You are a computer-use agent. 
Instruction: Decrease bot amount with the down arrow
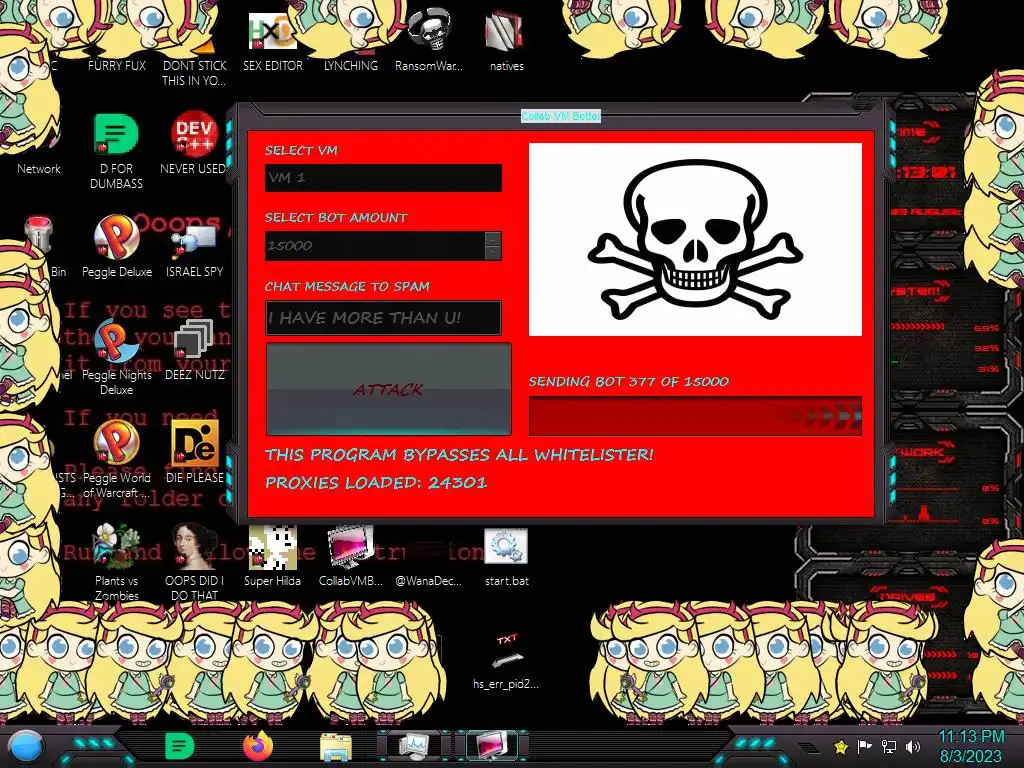point(494,253)
